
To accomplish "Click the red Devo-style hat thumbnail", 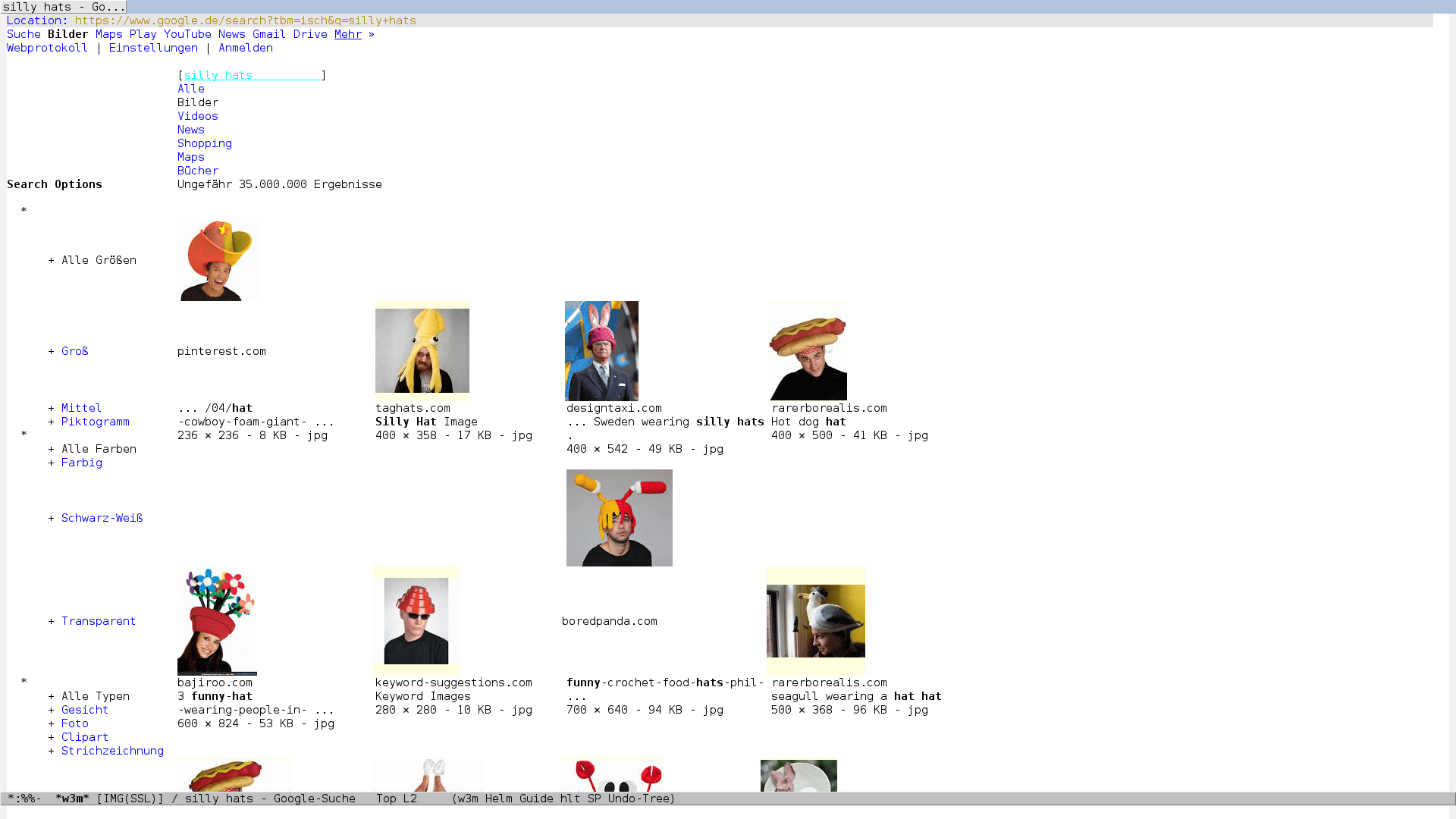I will coord(416,621).
